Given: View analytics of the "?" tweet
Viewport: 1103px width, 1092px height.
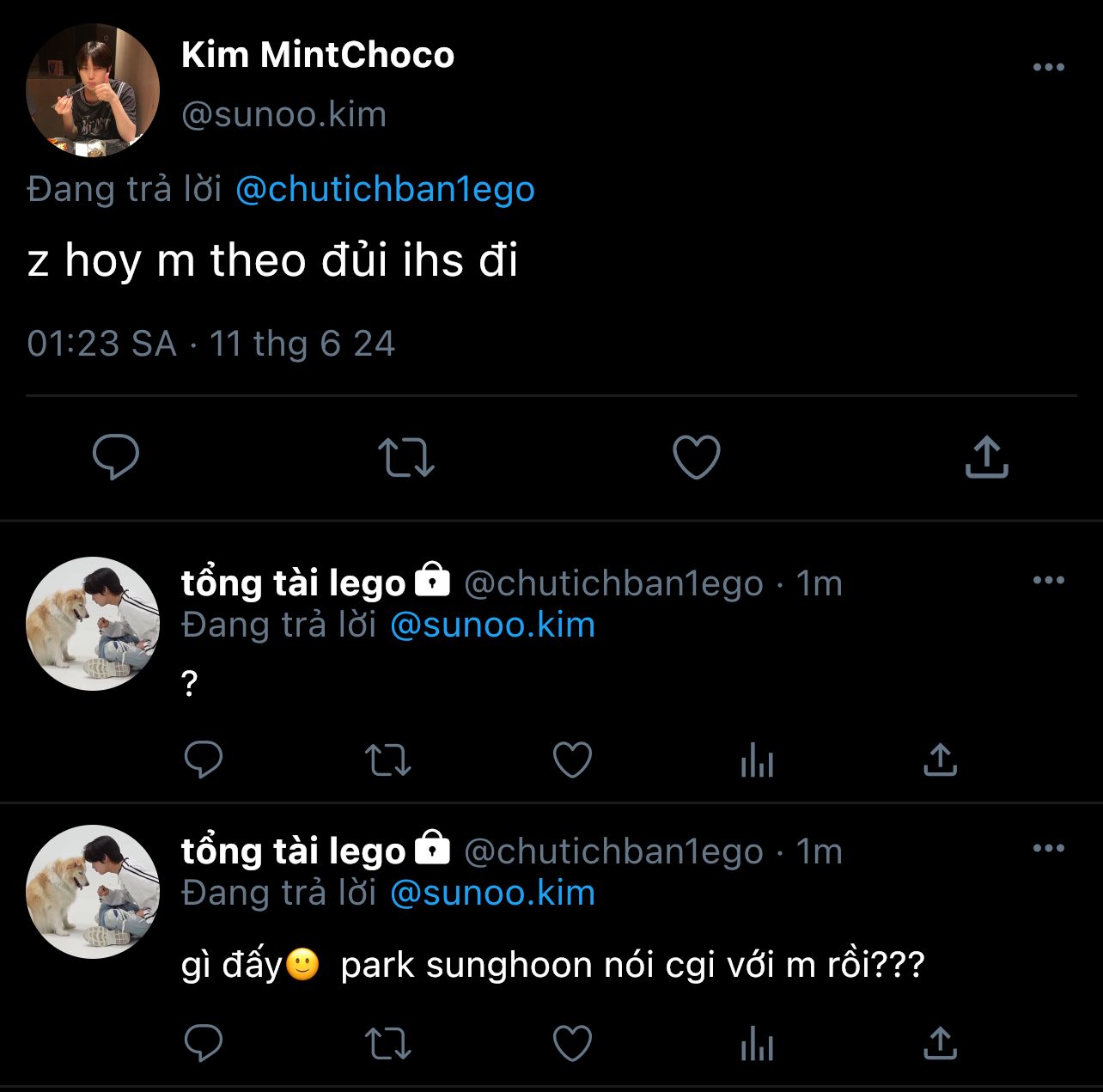Looking at the screenshot, I should (757, 760).
